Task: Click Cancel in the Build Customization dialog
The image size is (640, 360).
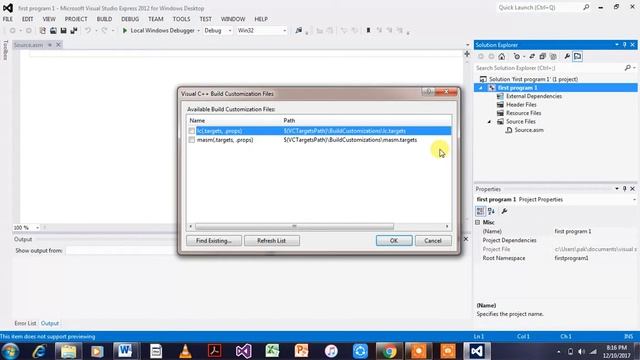Action: (433, 241)
